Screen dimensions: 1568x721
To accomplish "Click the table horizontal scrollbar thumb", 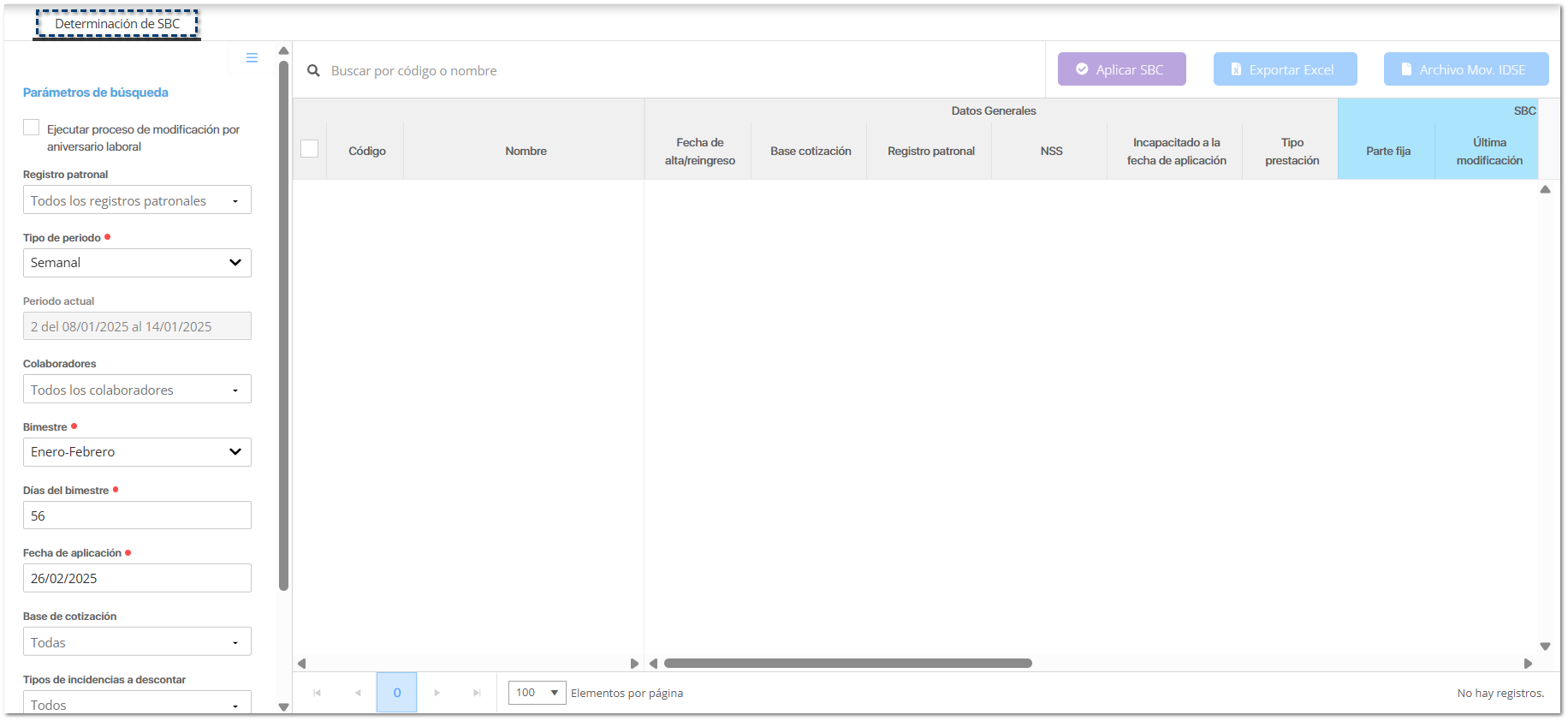I will tap(847, 664).
